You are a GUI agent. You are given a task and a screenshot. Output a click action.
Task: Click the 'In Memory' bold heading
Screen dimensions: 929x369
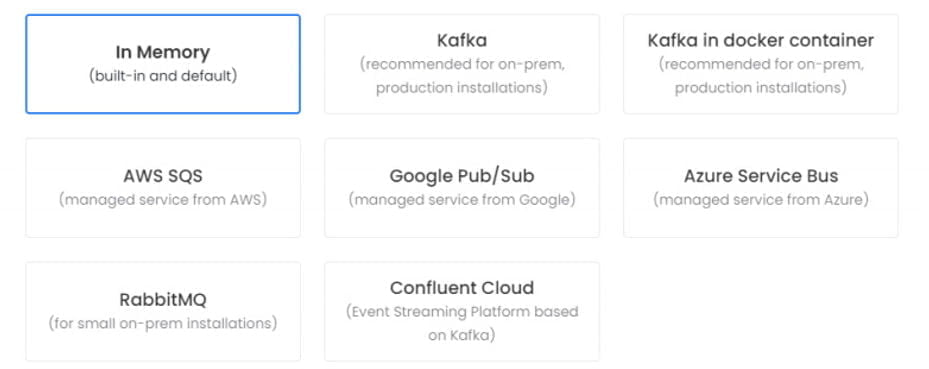pos(163,52)
